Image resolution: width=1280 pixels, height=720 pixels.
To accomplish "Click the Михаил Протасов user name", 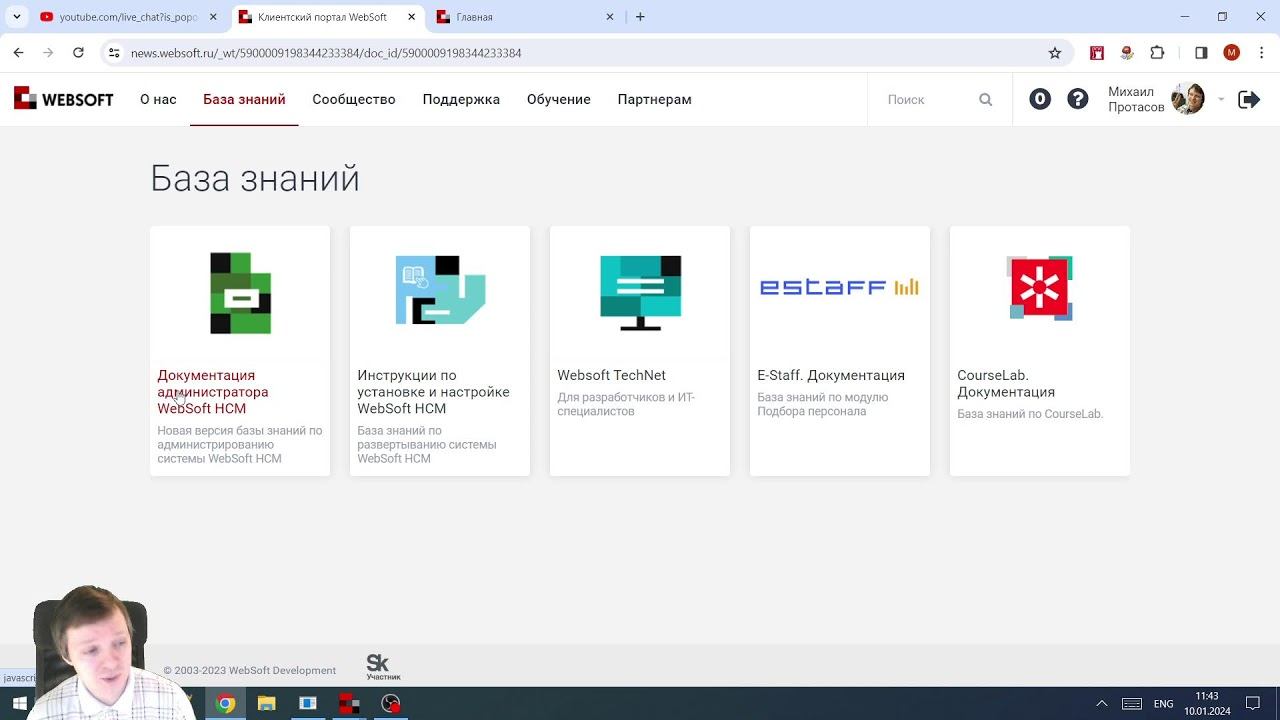I will click(1136, 99).
